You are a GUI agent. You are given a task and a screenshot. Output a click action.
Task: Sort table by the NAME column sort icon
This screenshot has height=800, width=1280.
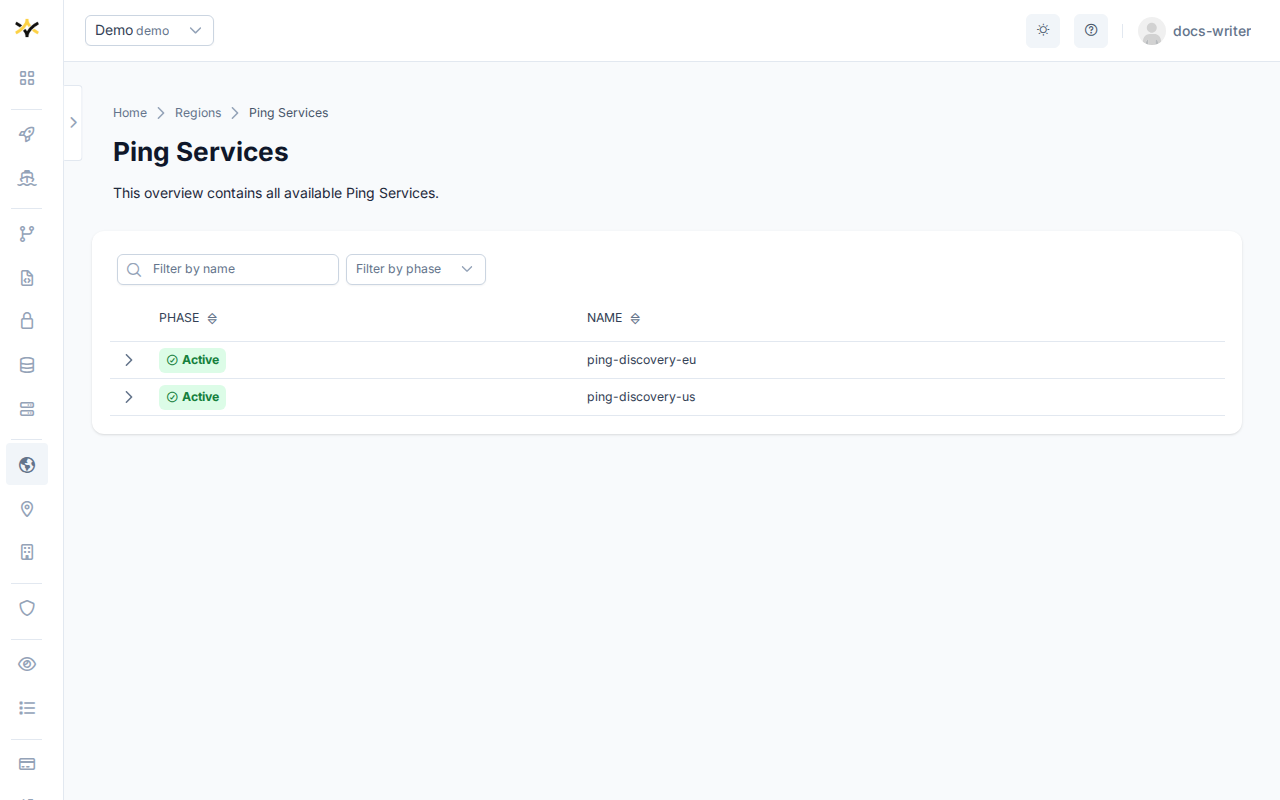pyautogui.click(x=635, y=318)
